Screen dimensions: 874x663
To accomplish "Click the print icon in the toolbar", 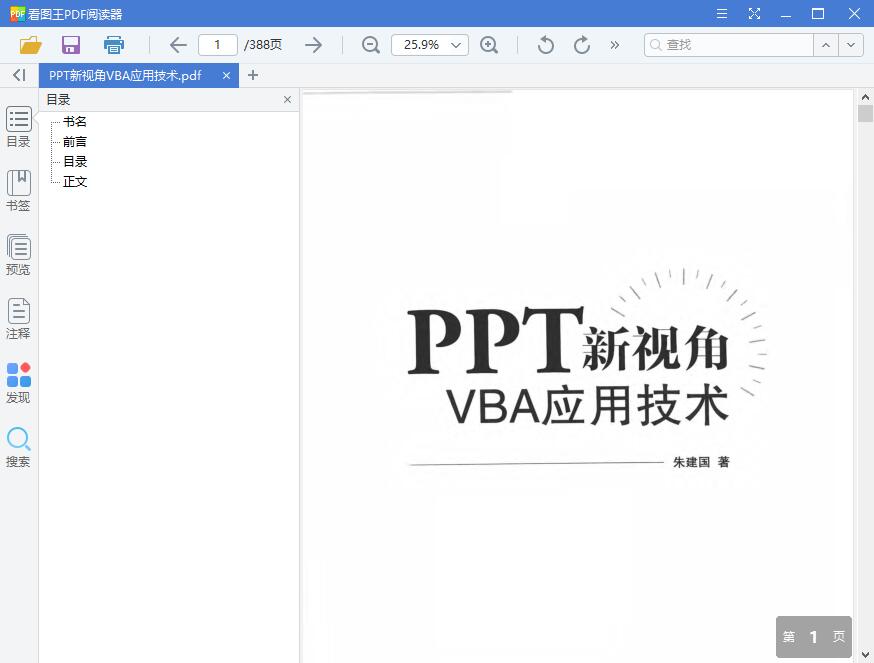I will 113,45.
